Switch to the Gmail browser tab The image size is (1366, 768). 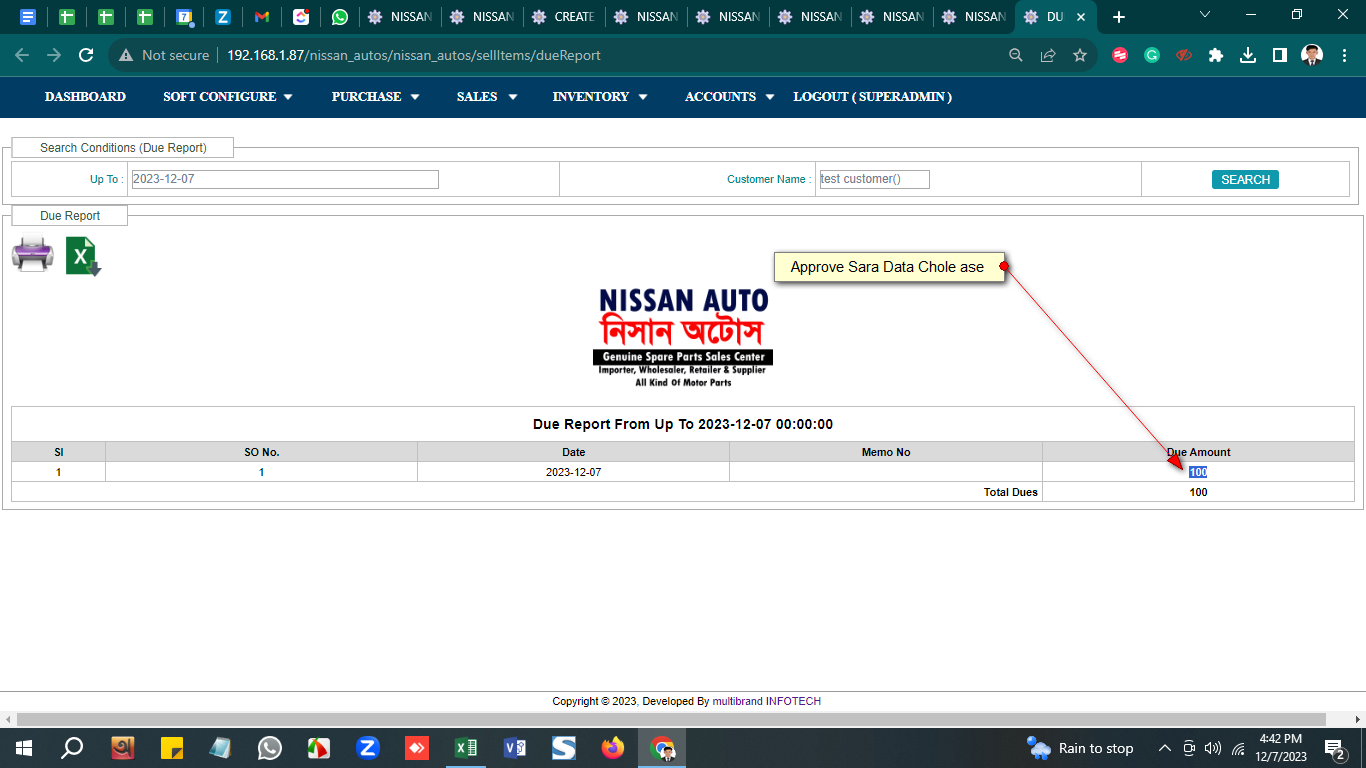(262, 17)
